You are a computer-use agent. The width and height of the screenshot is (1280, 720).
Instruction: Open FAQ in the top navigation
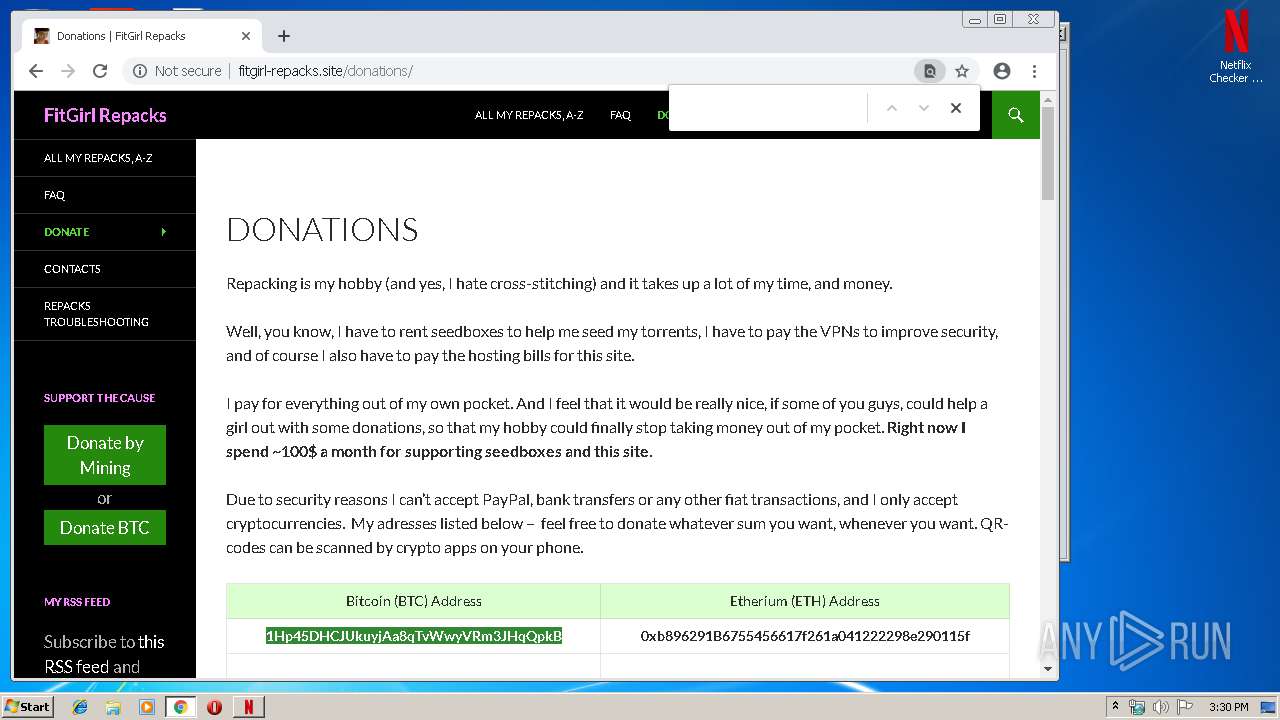pyautogui.click(x=620, y=115)
